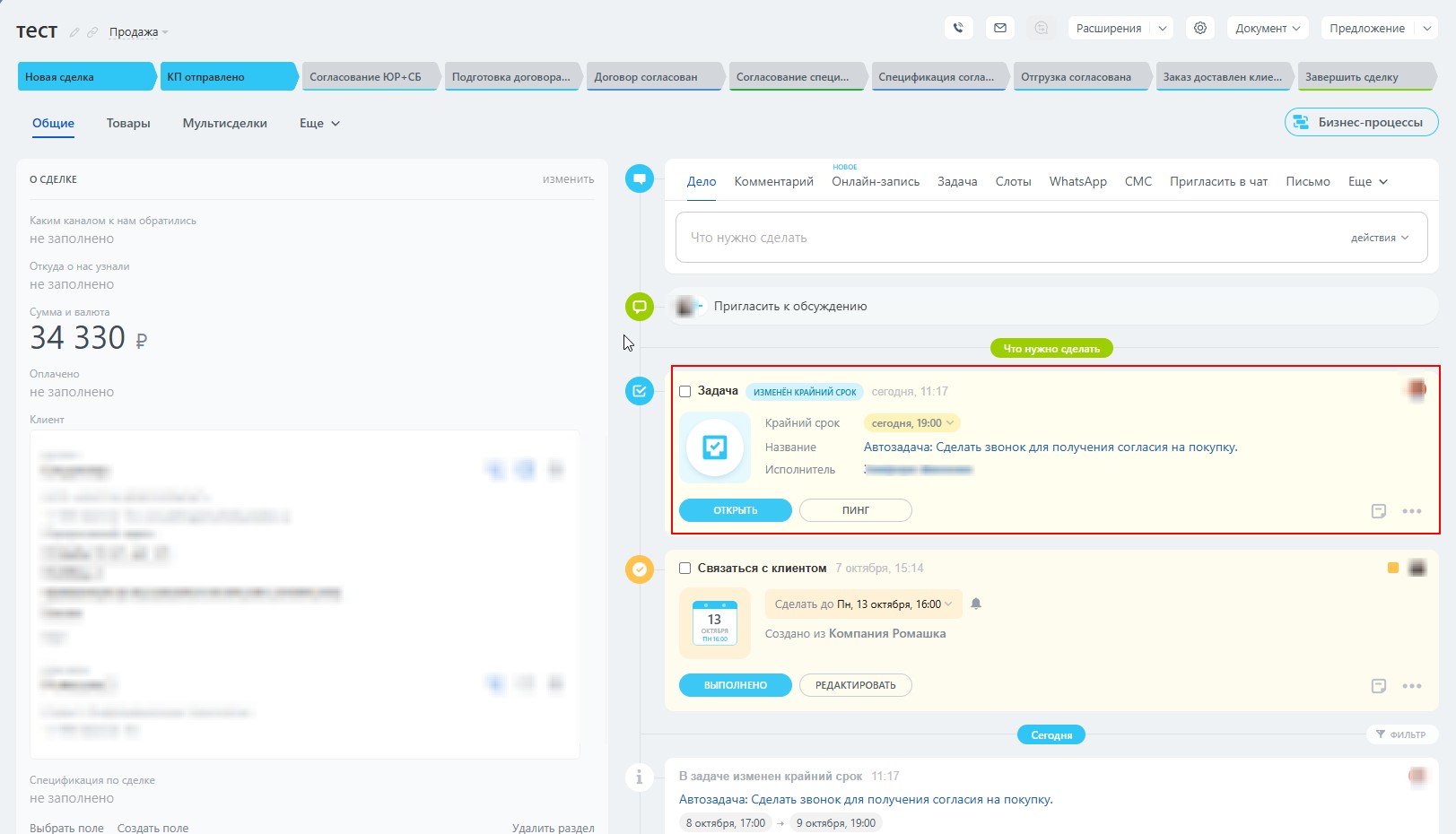Click the green chat icon on timeline
The image size is (1456, 834).
640,307
